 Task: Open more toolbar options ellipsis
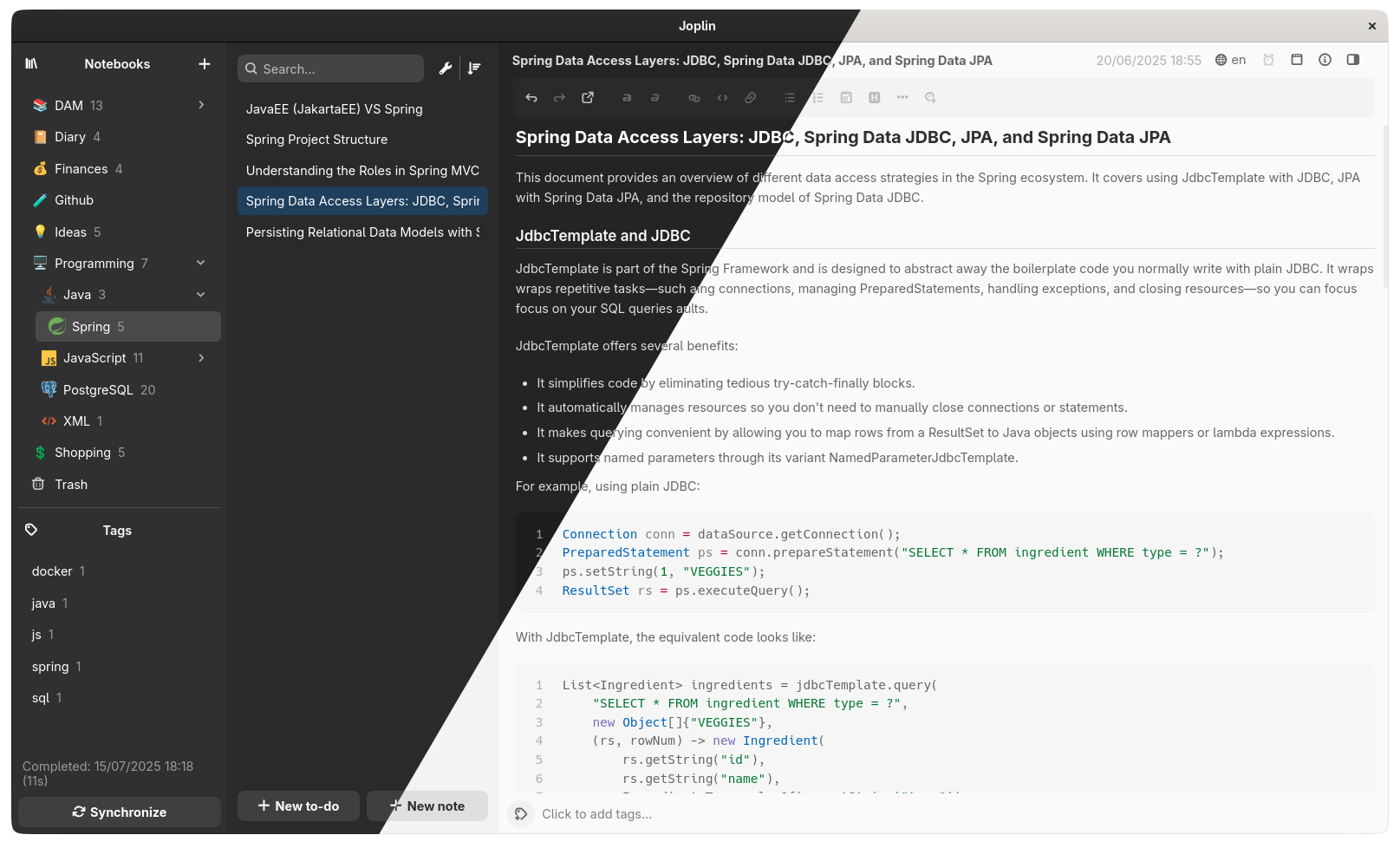tap(902, 98)
